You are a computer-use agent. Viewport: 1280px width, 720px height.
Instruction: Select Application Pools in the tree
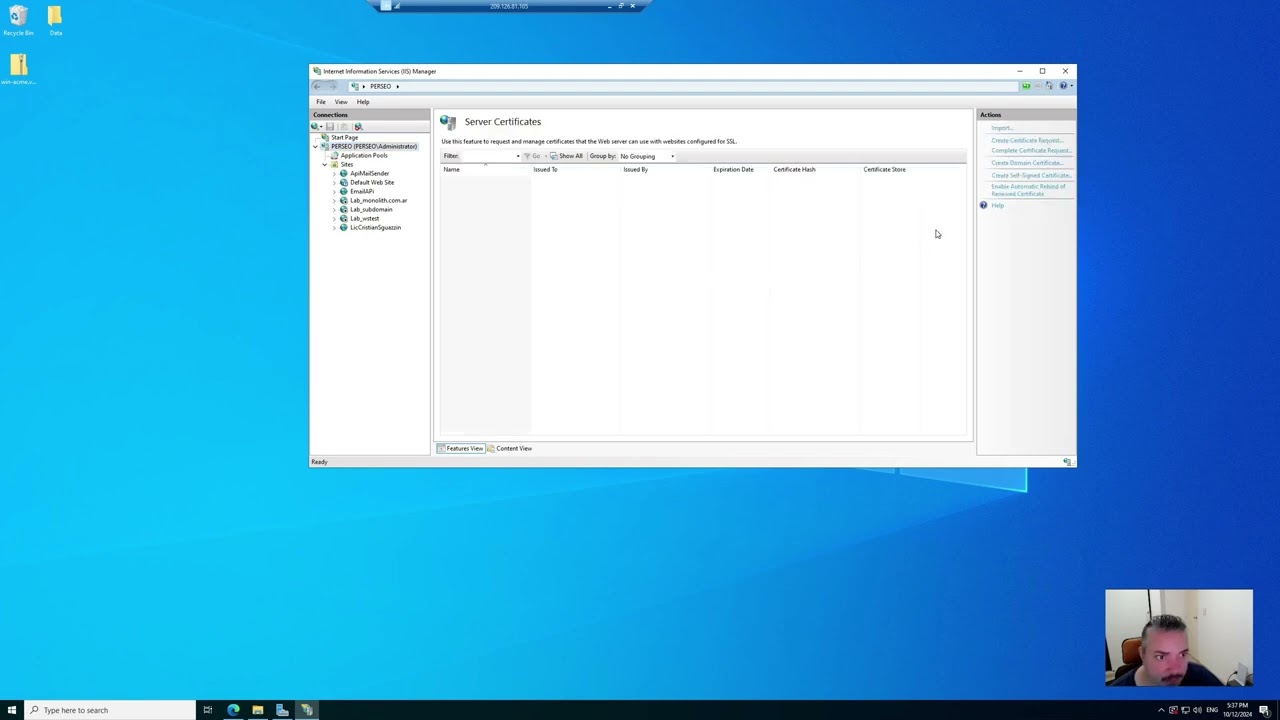358,155
